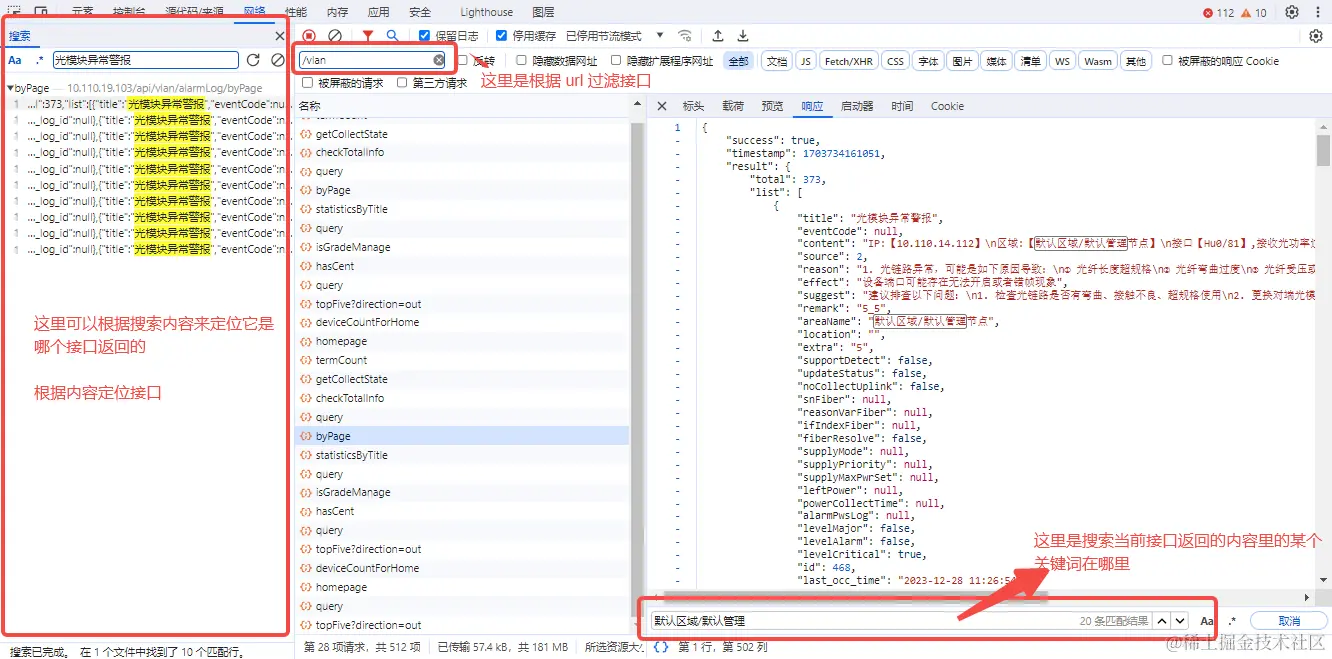Switch to the 内存 tab
This screenshot has height=659, width=1332.
point(338,12)
